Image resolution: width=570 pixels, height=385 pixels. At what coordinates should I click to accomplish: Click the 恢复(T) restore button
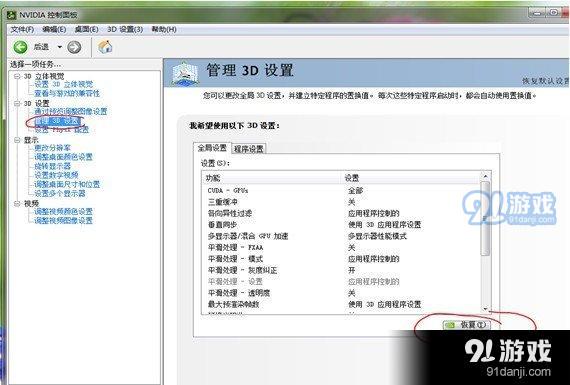coord(466,325)
